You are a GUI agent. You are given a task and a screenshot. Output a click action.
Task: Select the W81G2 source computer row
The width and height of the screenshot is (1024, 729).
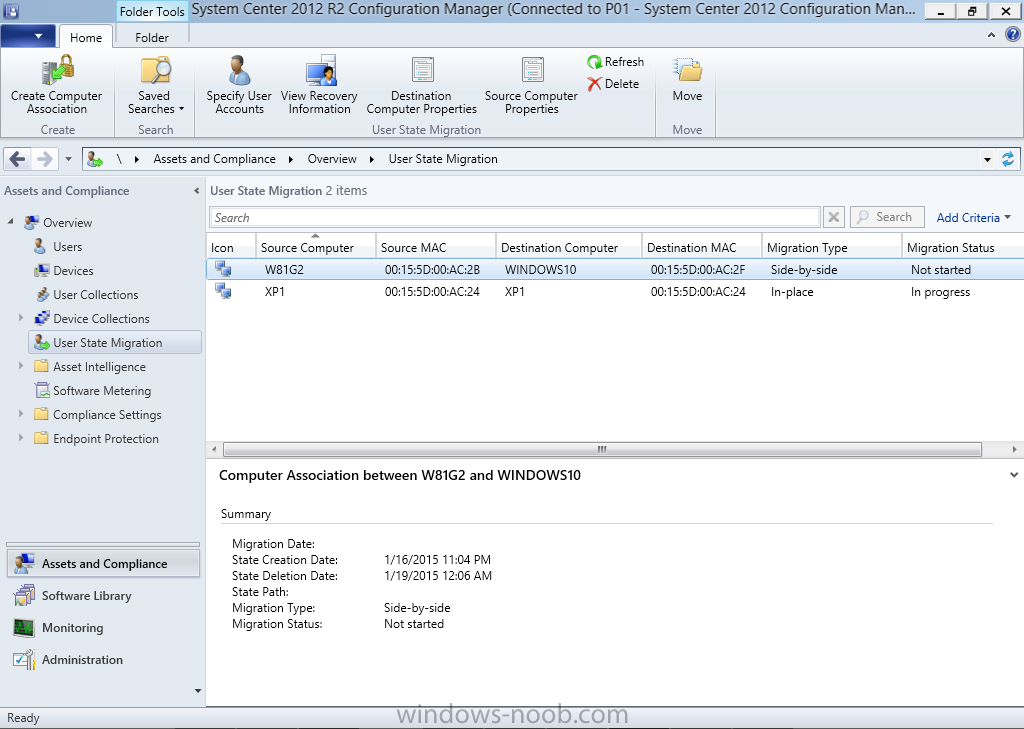pyautogui.click(x=615, y=269)
